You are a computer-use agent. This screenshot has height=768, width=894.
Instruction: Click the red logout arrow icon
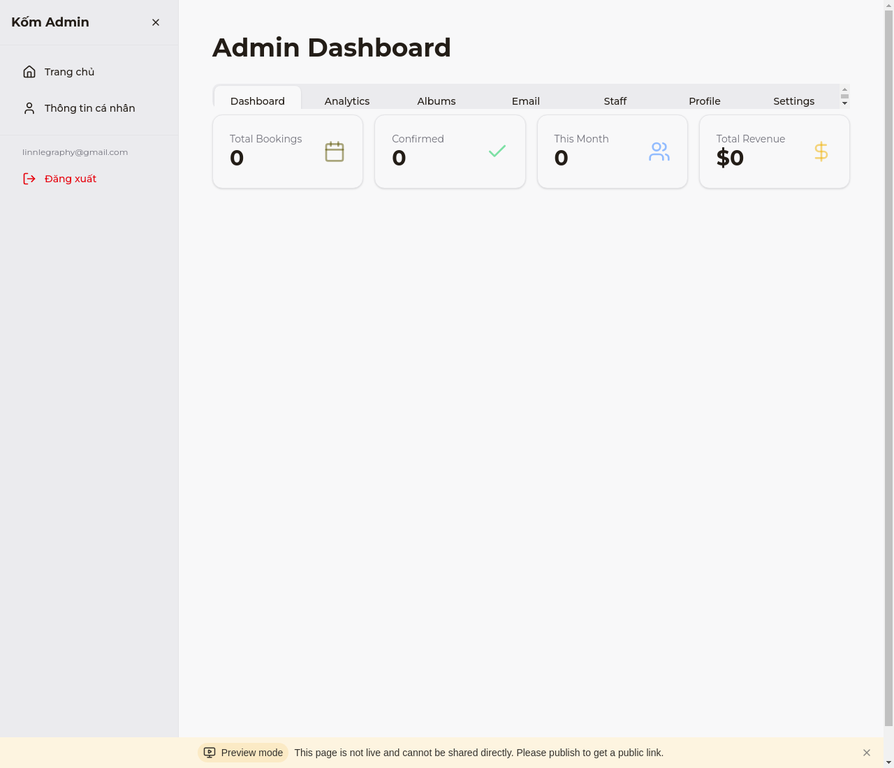pos(29,179)
